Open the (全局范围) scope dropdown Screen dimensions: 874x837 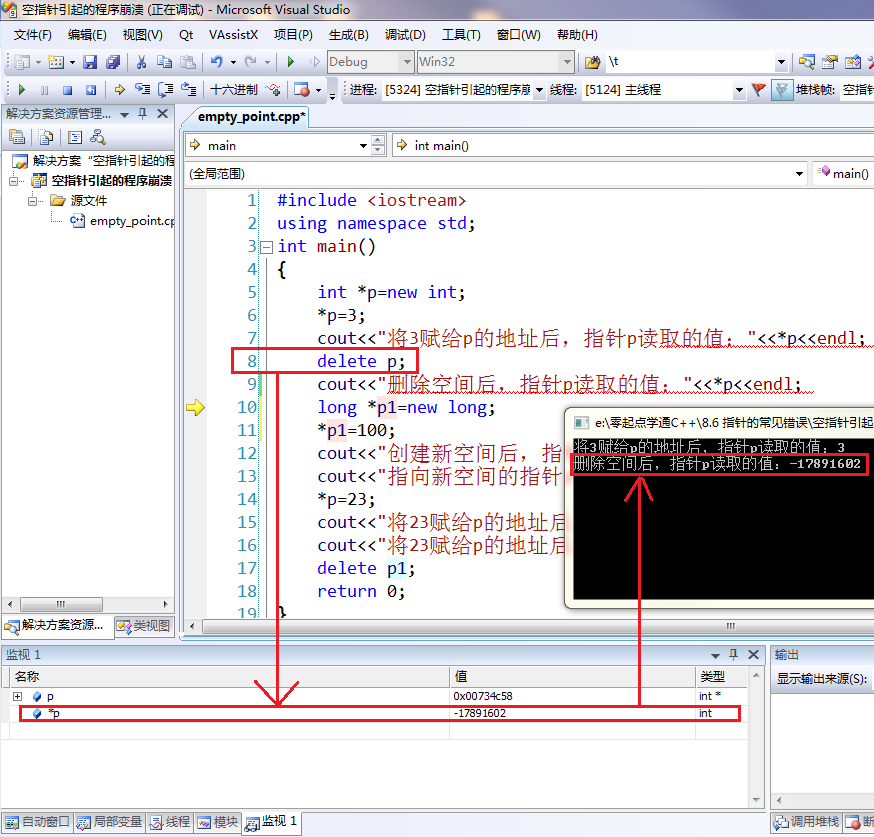tap(799, 174)
